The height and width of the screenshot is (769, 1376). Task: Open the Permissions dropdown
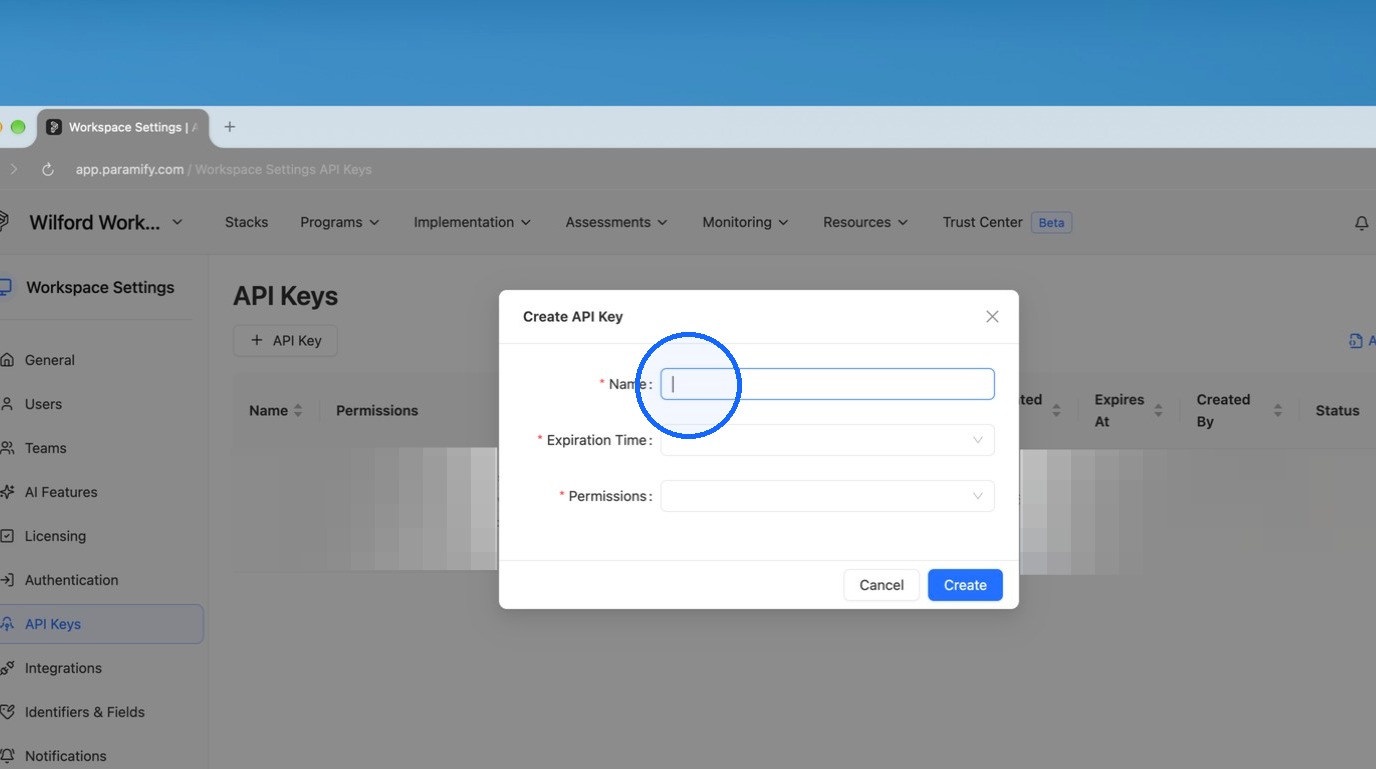(x=827, y=496)
